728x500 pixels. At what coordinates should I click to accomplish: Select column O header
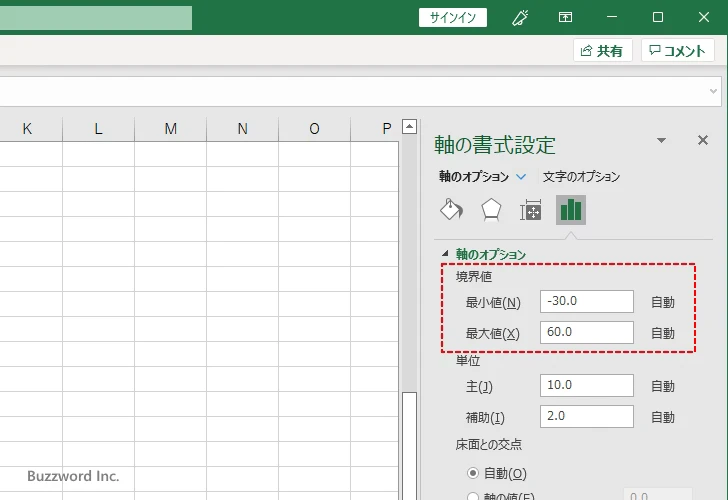[x=314, y=129]
